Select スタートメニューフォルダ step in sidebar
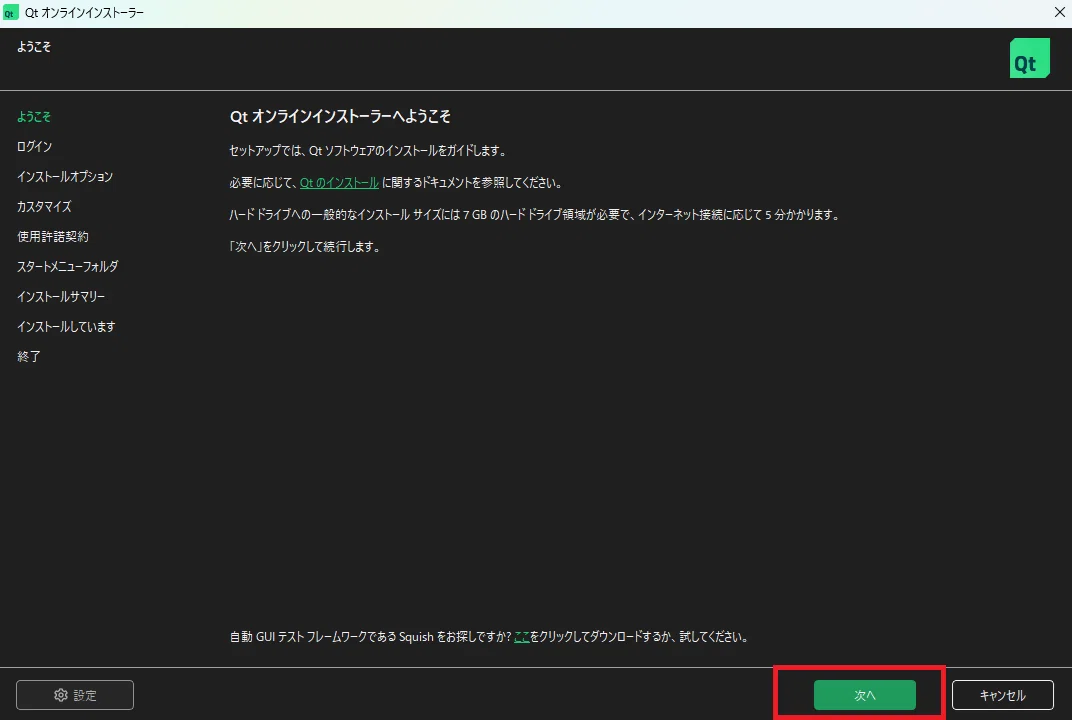The height and width of the screenshot is (720, 1072). coord(68,267)
